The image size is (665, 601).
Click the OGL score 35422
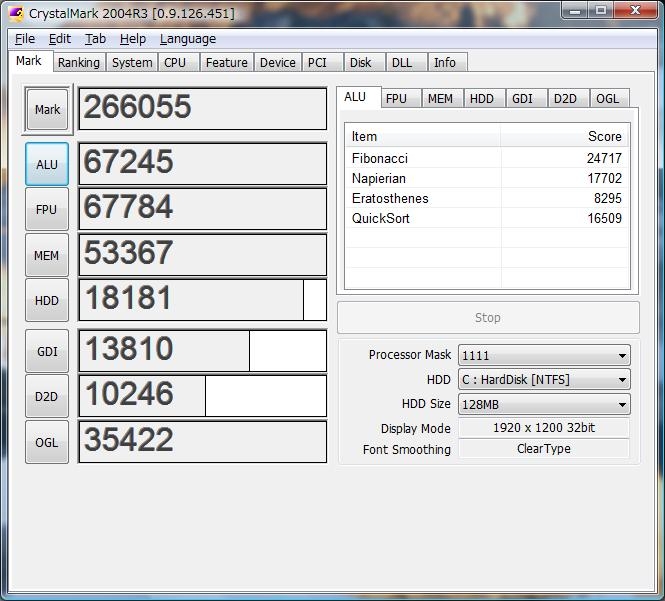coord(203,441)
